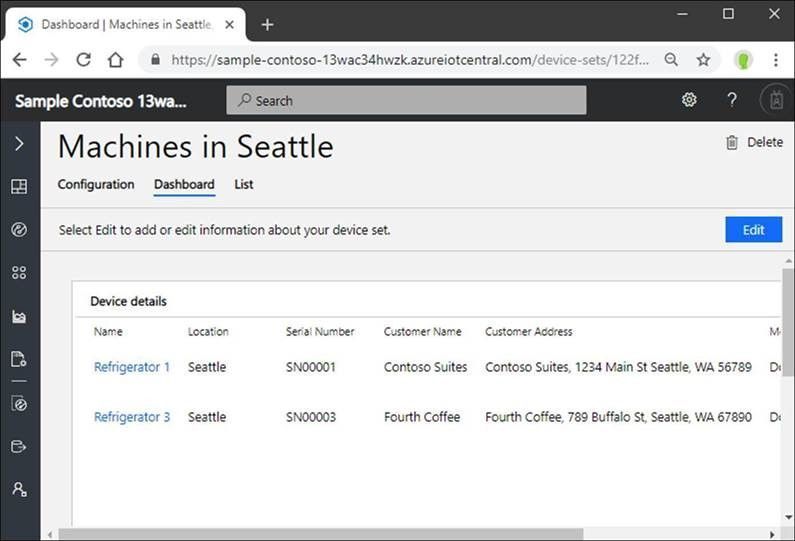Open a new browser tab

coord(267,24)
